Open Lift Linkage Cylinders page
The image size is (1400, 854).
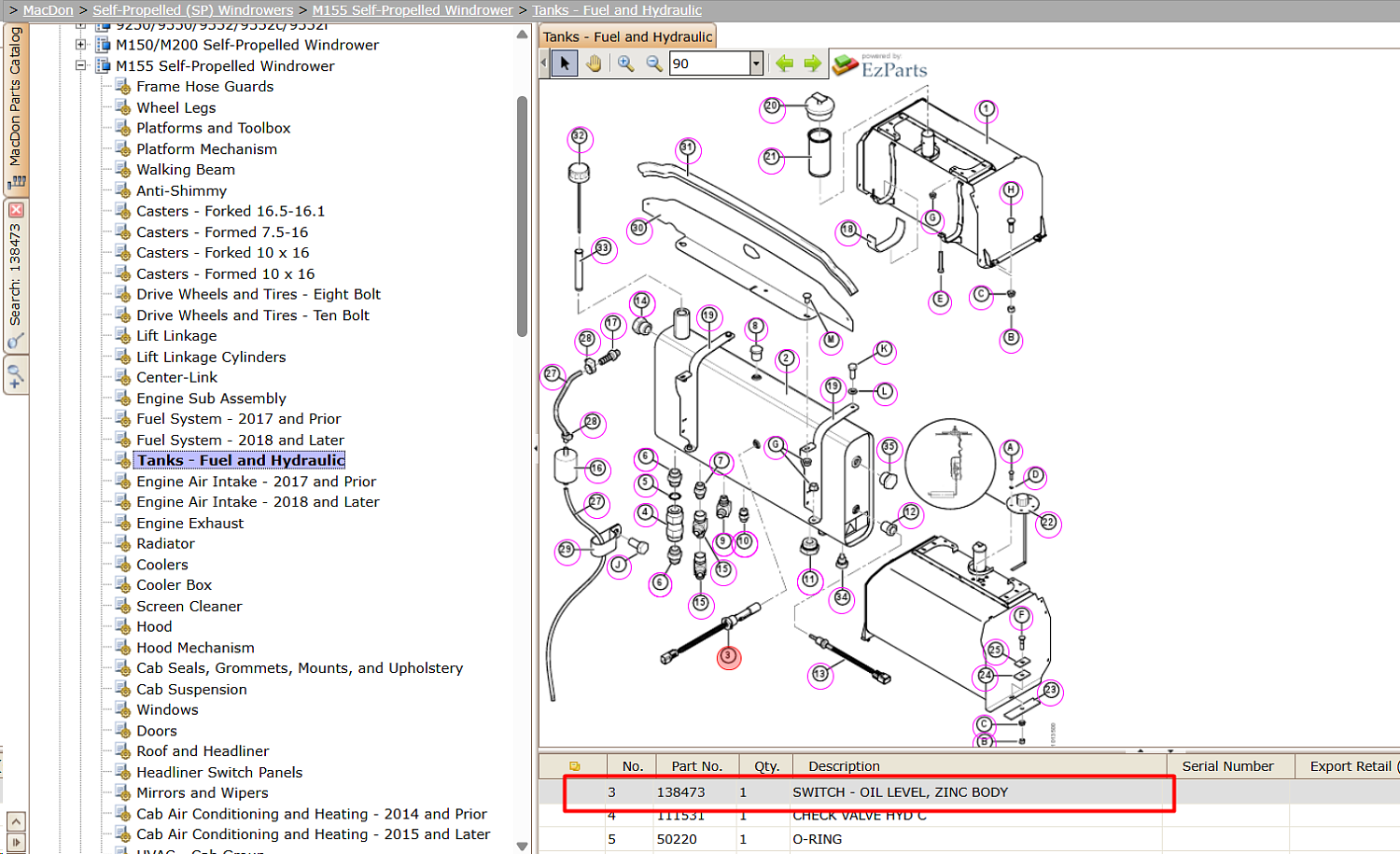[x=211, y=357]
